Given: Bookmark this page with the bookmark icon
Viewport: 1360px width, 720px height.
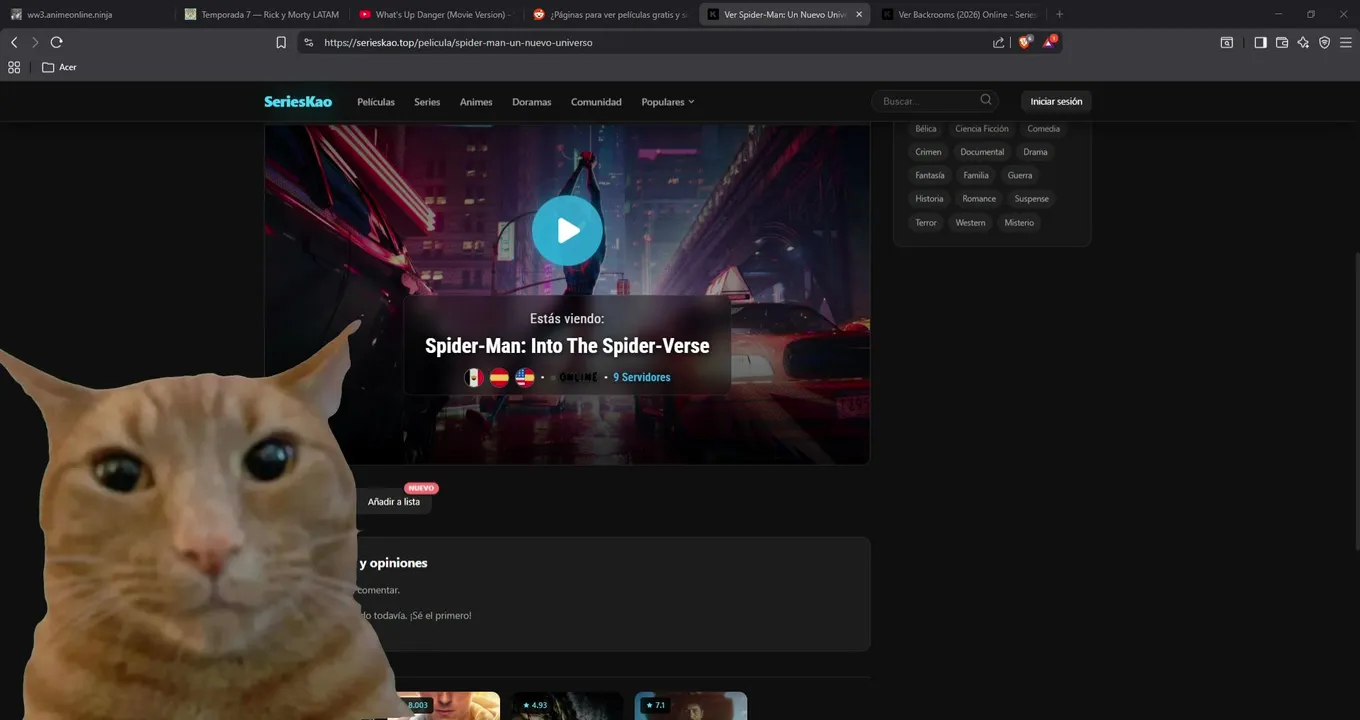Looking at the screenshot, I should 281,42.
